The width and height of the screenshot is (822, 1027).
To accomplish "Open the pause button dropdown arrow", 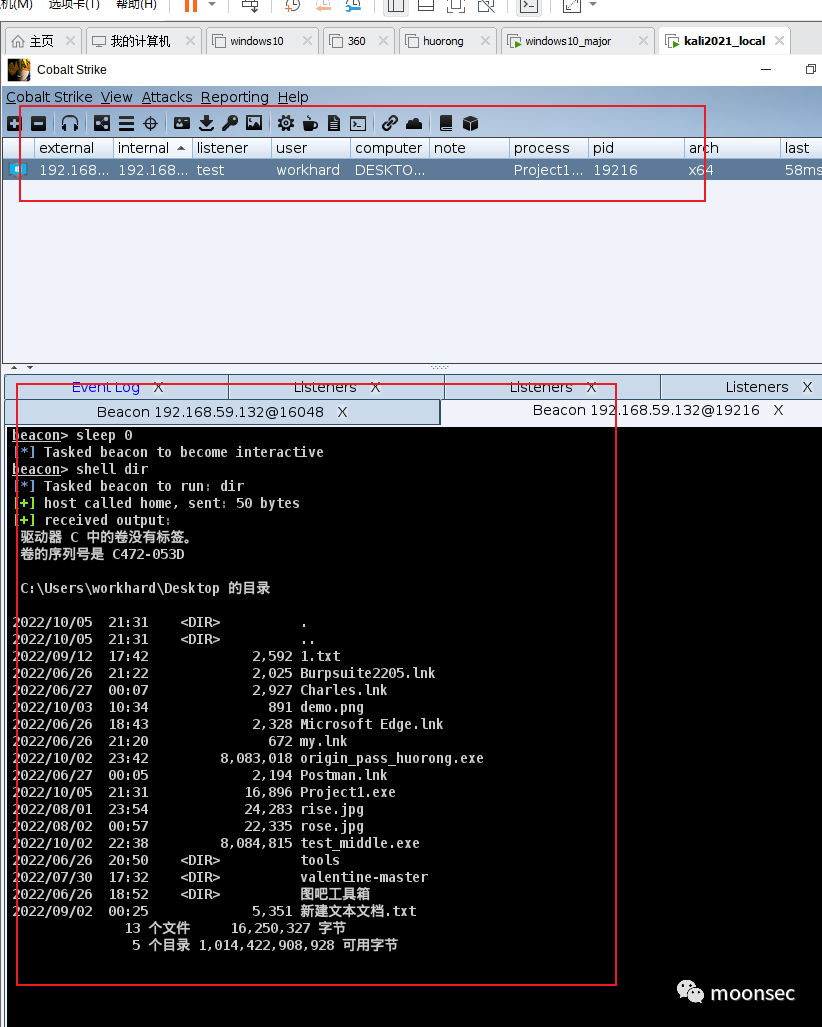I will [212, 5].
